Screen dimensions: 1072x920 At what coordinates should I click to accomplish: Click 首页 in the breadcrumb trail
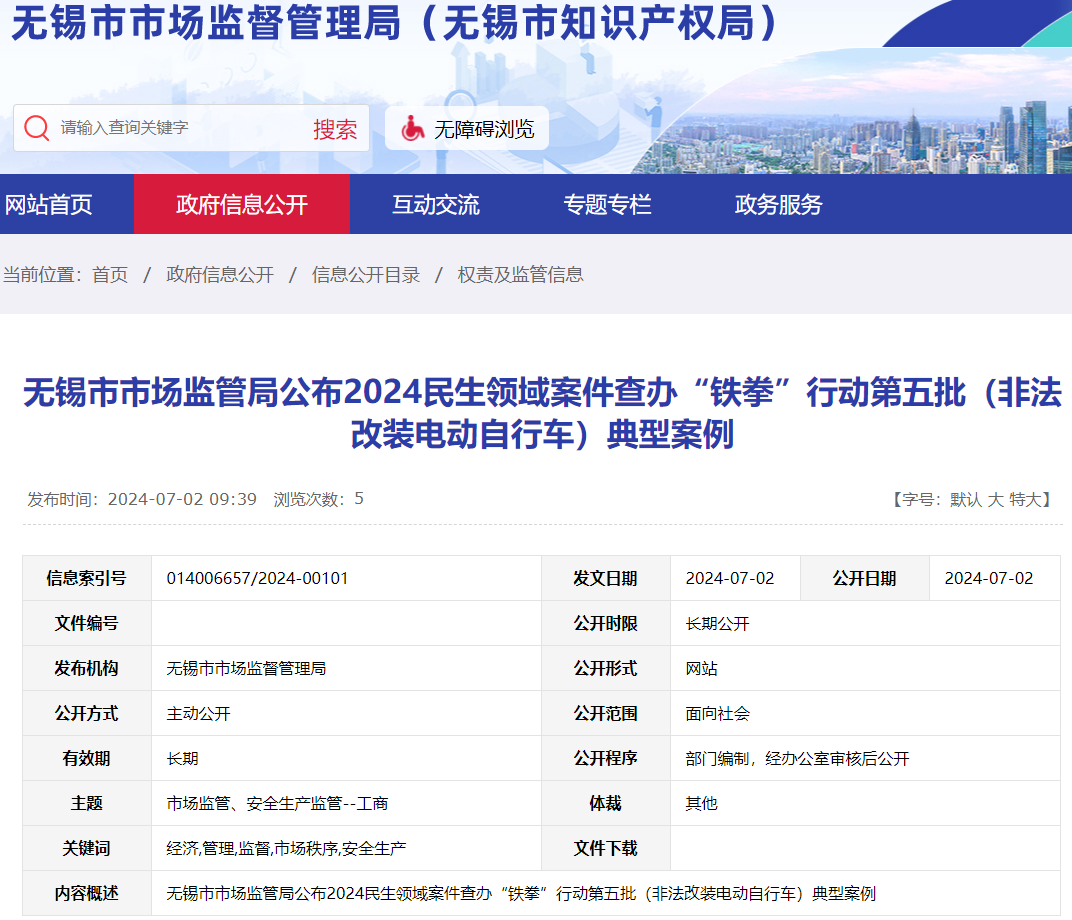[110, 275]
